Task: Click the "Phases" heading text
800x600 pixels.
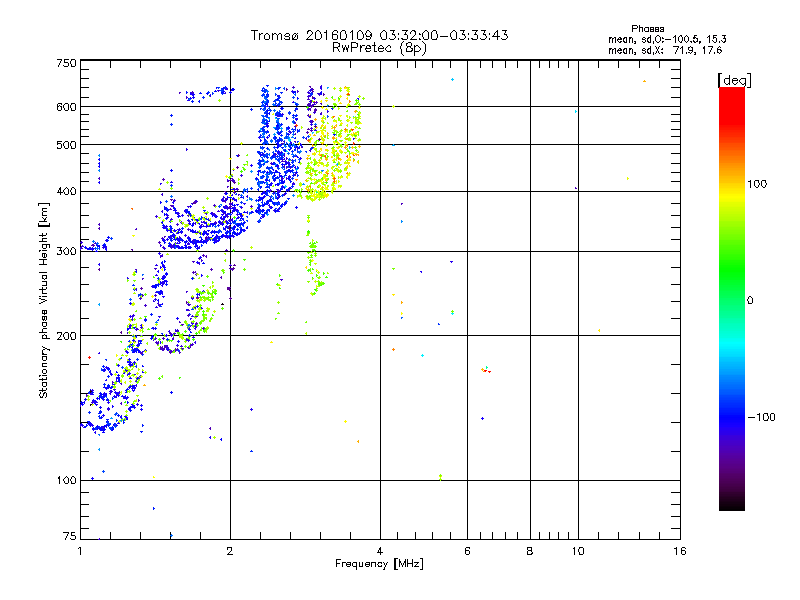Action: point(647,29)
